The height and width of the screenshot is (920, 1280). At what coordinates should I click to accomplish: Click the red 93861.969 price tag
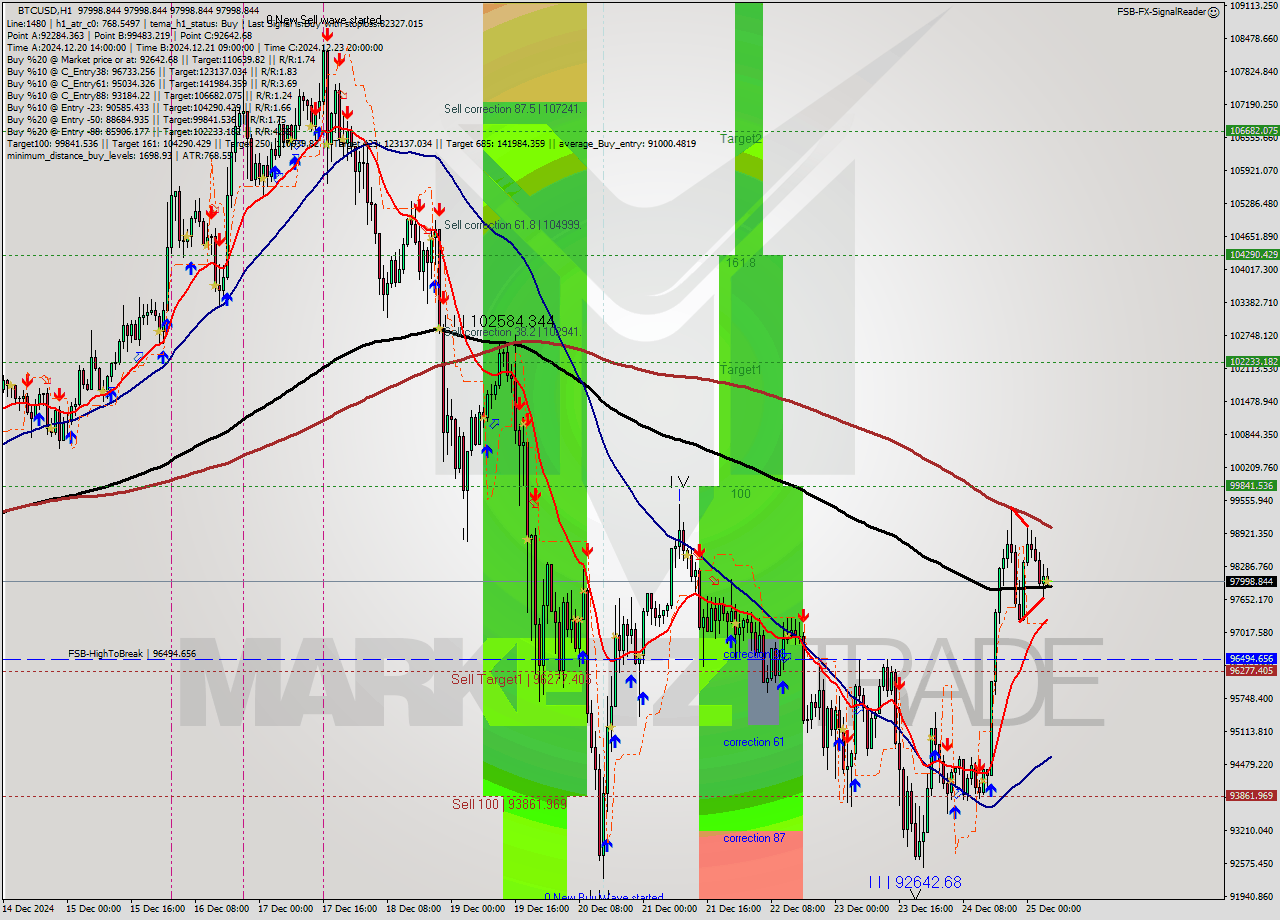(1252, 796)
